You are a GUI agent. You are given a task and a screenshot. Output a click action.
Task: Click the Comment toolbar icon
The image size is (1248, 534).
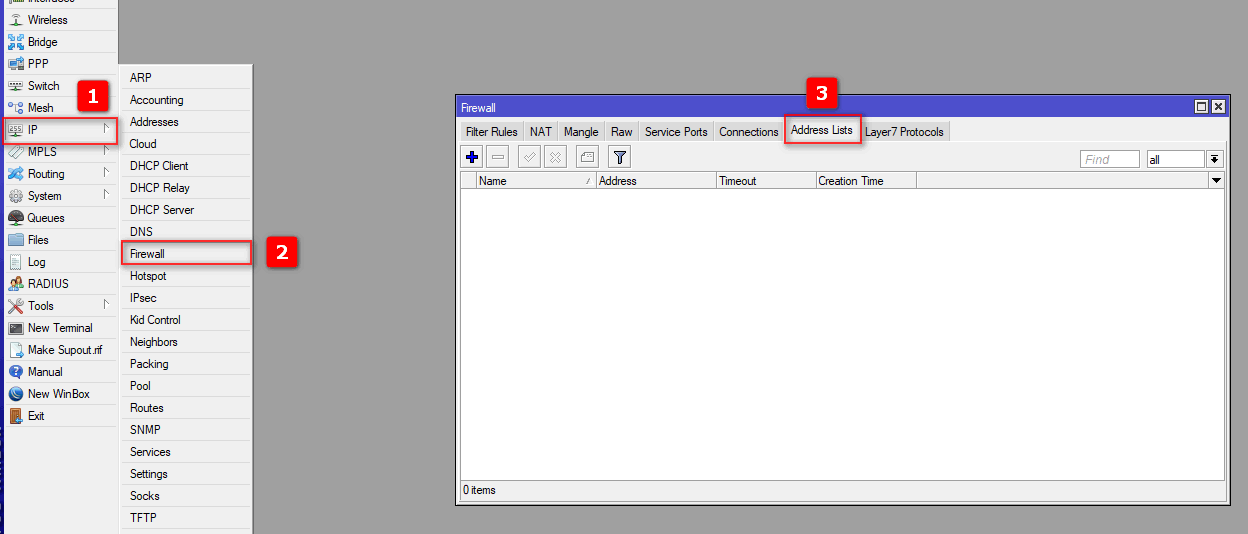pos(587,157)
